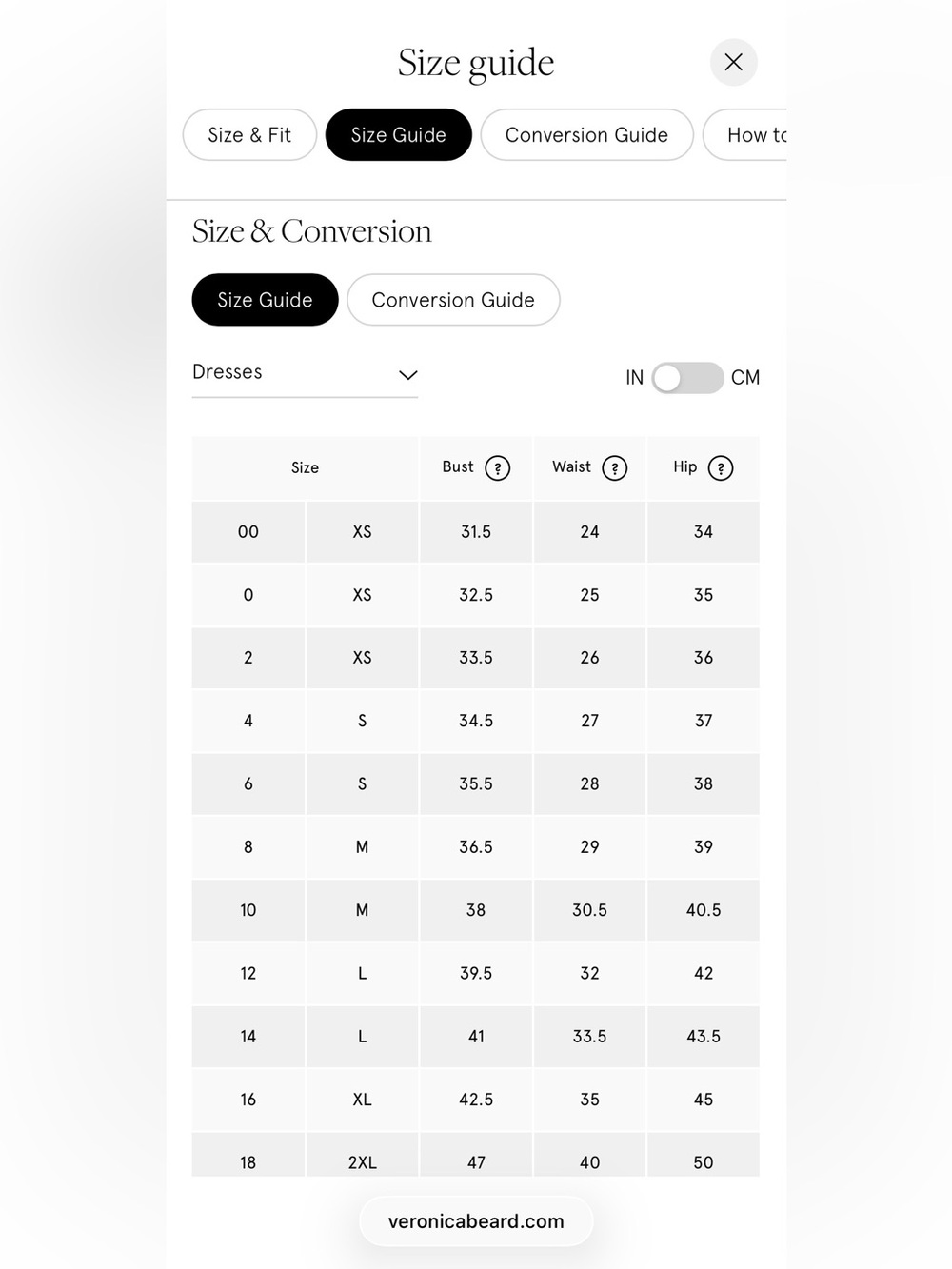The height and width of the screenshot is (1269, 952).
Task: Toggle units from IN to CM
Action: pyautogui.click(x=687, y=378)
